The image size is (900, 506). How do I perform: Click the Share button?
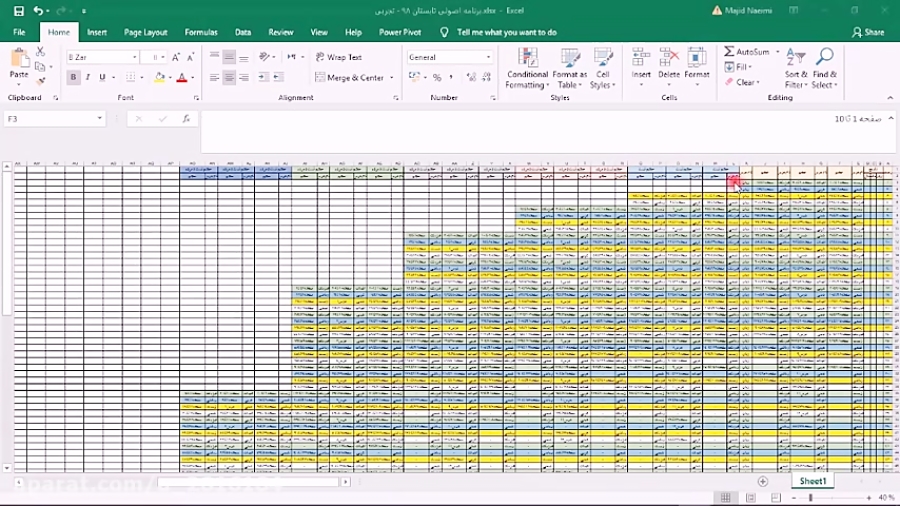(x=868, y=32)
